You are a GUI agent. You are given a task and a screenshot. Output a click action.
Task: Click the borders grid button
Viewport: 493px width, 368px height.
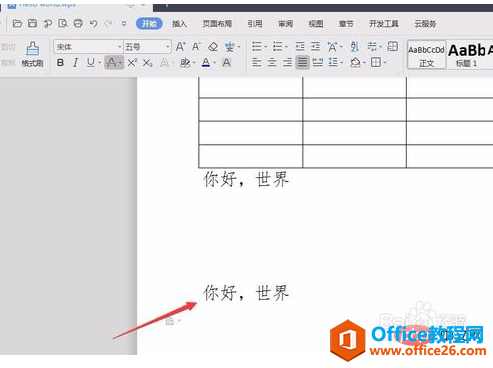[x=376, y=62]
